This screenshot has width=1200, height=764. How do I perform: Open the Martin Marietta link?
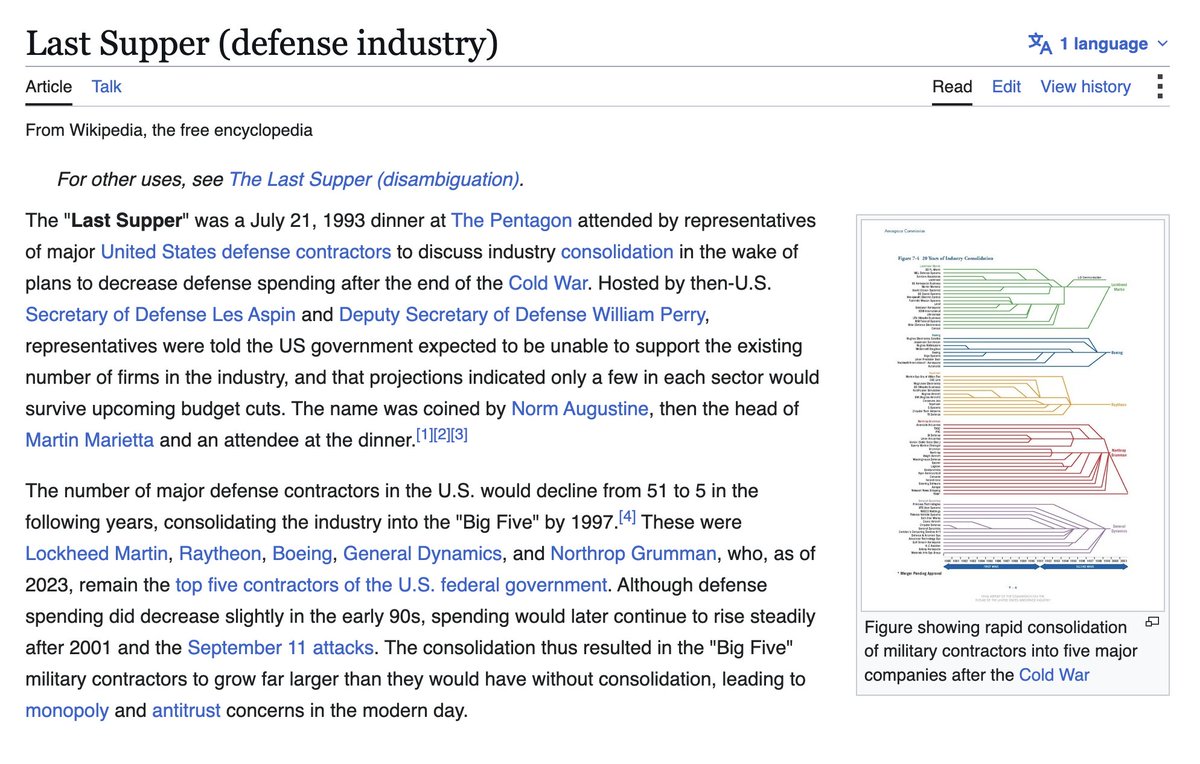tap(90, 440)
